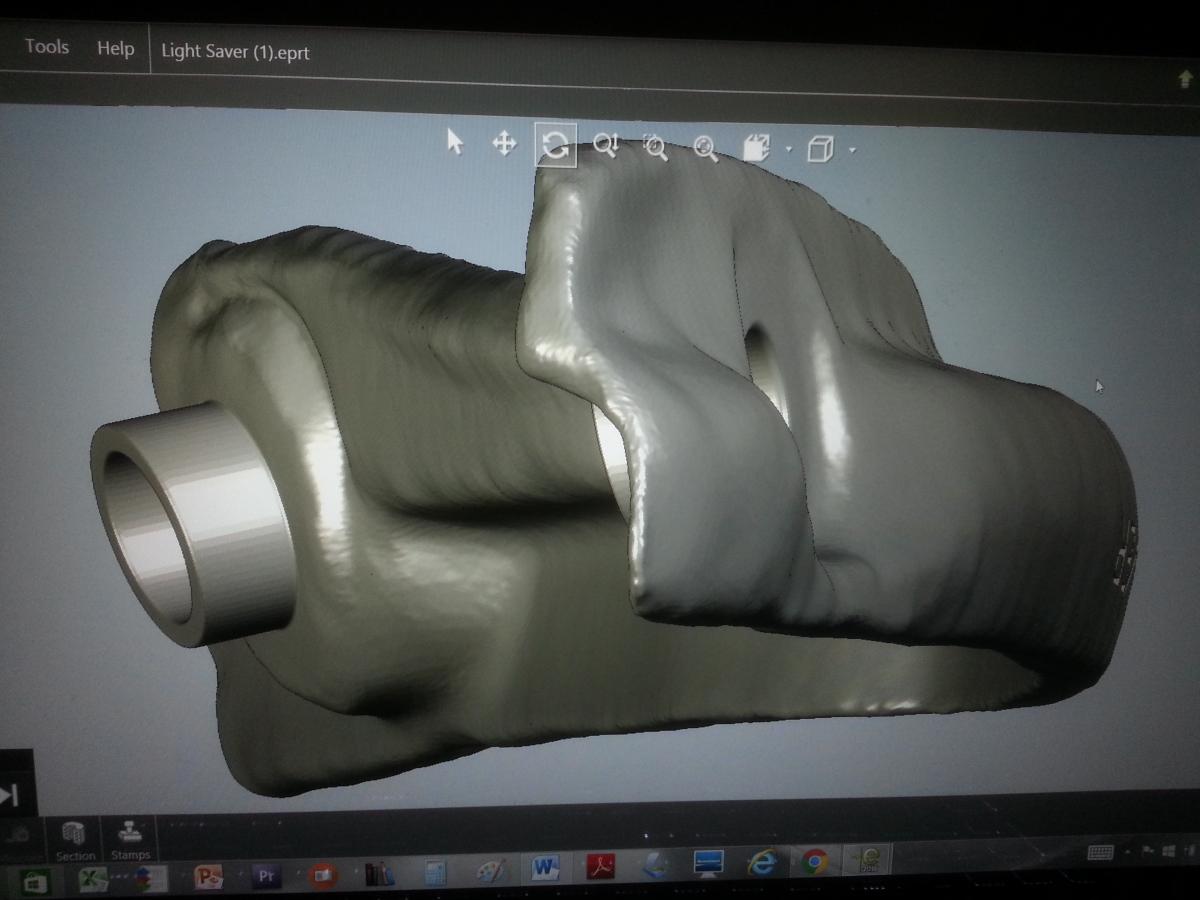Launch Microsoft Word from the taskbar

(545, 867)
